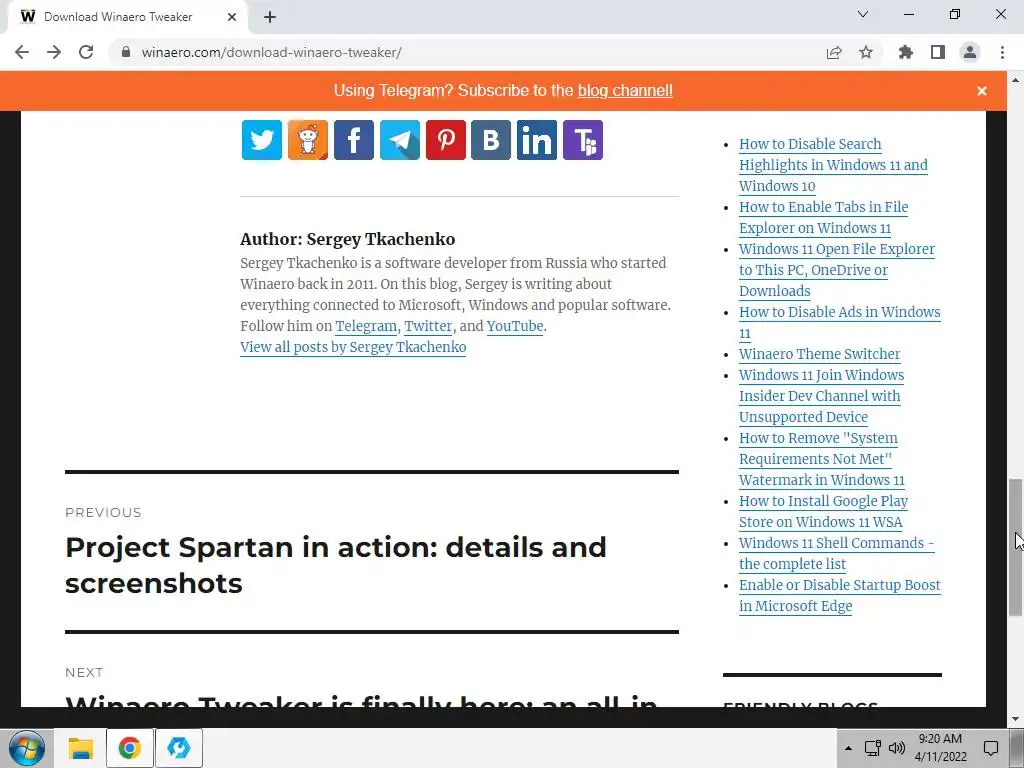Screen dimensions: 1024x768
Task: Pin the page with Pinterest icon
Action: (x=445, y=140)
